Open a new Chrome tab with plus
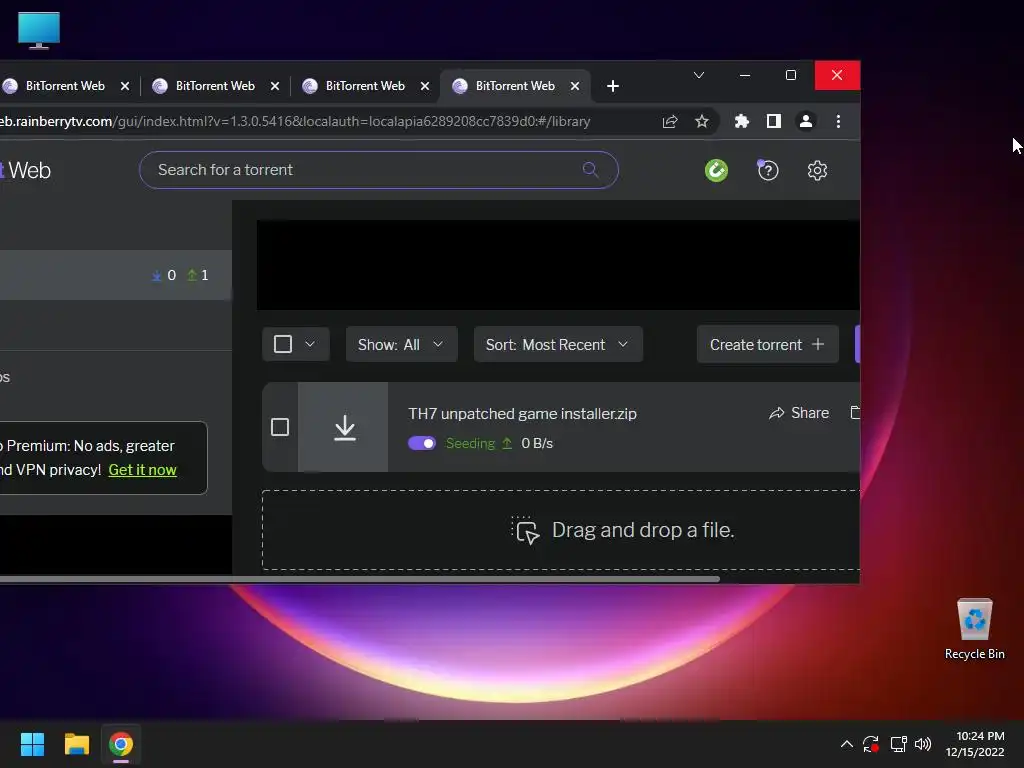Viewport: 1024px width, 768px height. 613,86
